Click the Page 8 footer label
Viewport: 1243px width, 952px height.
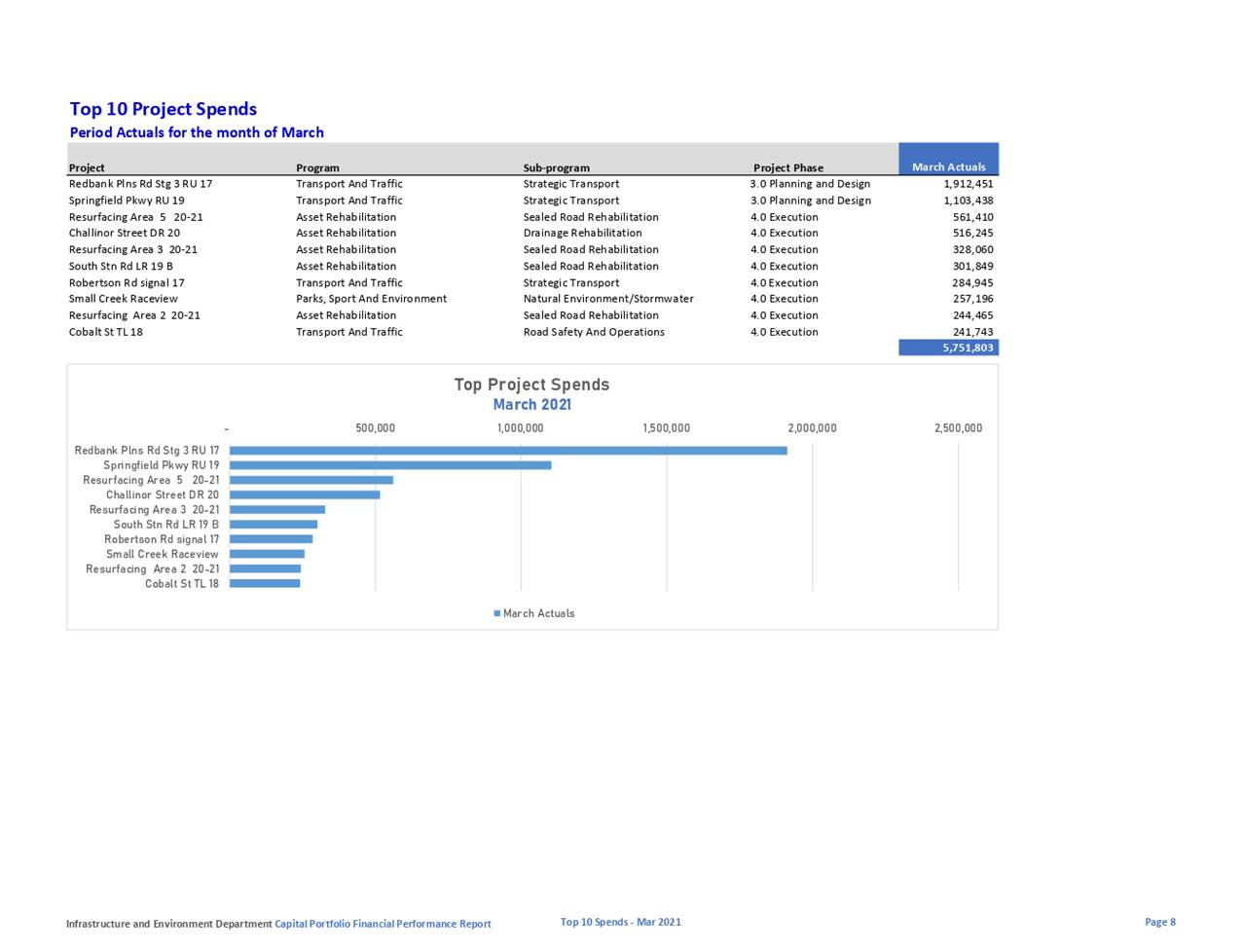click(x=1159, y=922)
